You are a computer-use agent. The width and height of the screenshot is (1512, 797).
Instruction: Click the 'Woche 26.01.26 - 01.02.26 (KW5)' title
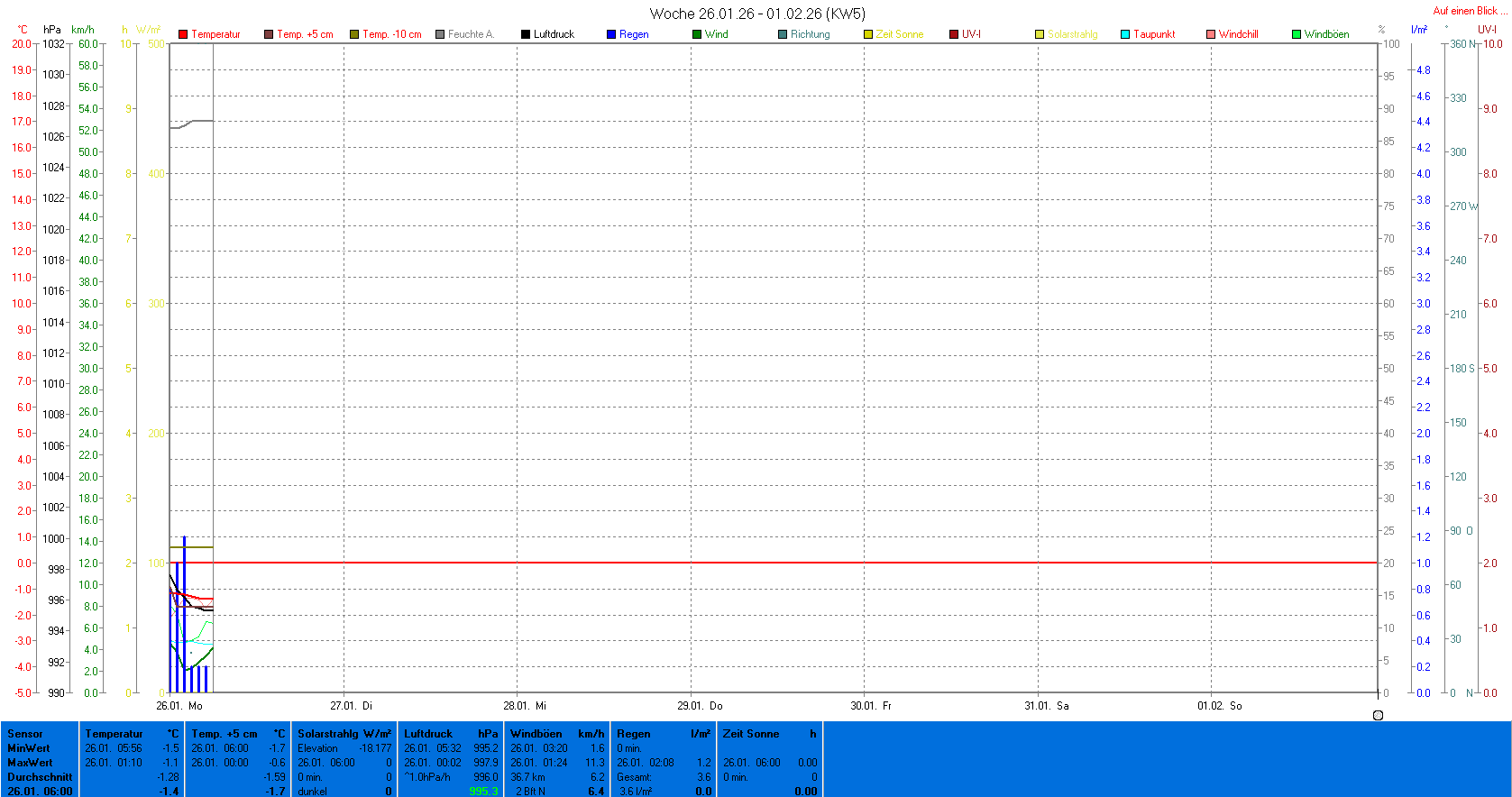click(756, 14)
